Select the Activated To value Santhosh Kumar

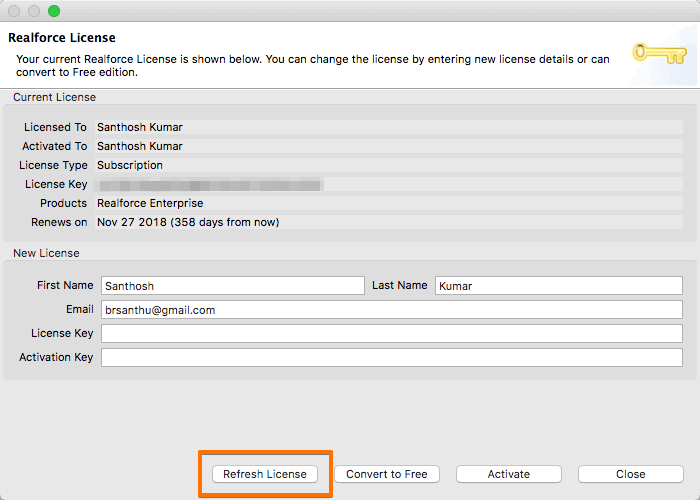click(140, 146)
